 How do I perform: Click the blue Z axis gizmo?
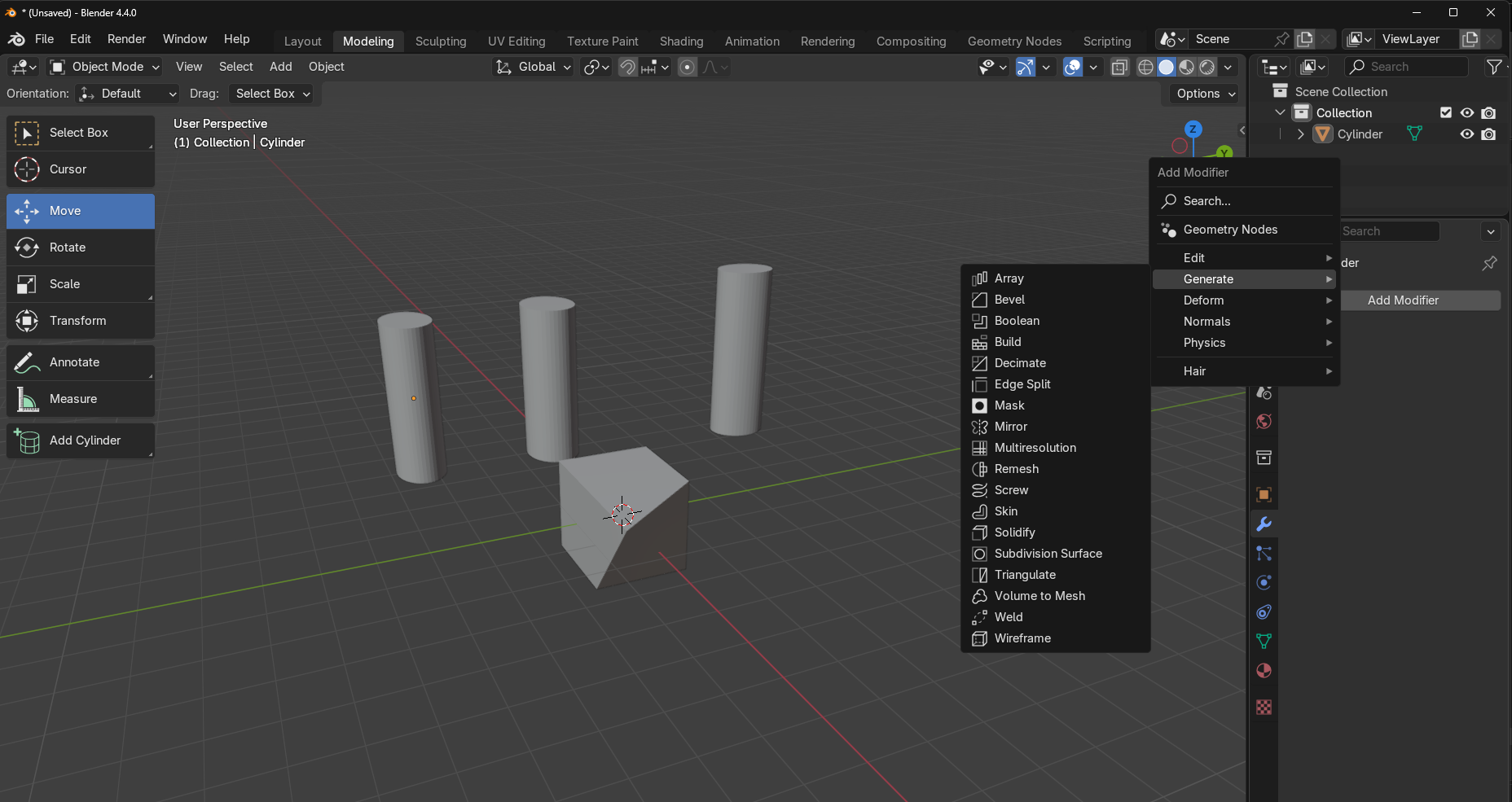pyautogui.click(x=1193, y=129)
